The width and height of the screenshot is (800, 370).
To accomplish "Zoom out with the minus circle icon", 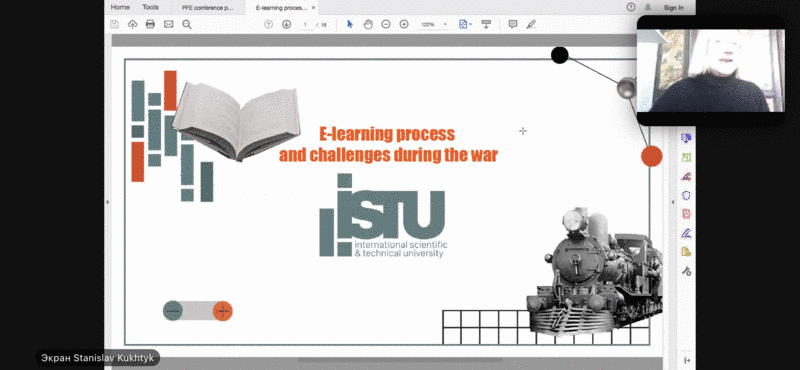I will click(386, 24).
